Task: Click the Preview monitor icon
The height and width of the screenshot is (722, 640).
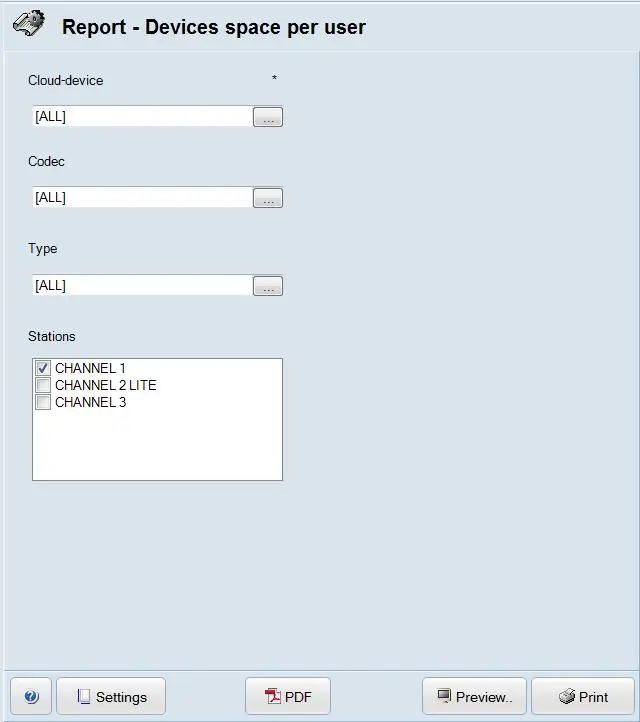Action: (x=444, y=696)
